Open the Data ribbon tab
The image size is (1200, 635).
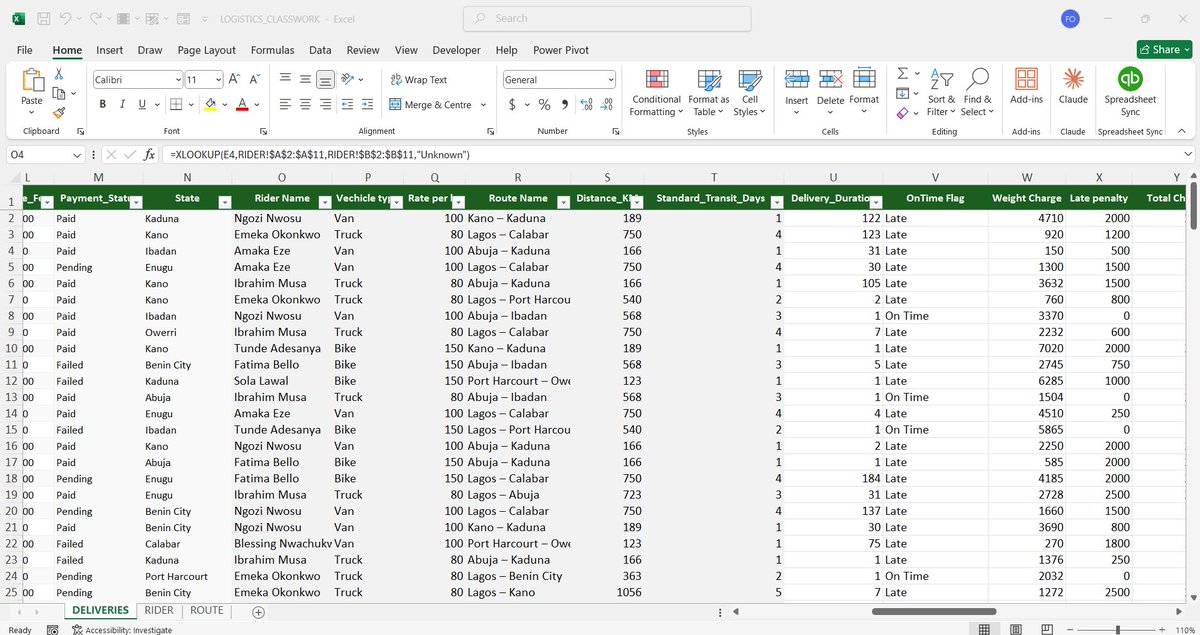coord(320,50)
